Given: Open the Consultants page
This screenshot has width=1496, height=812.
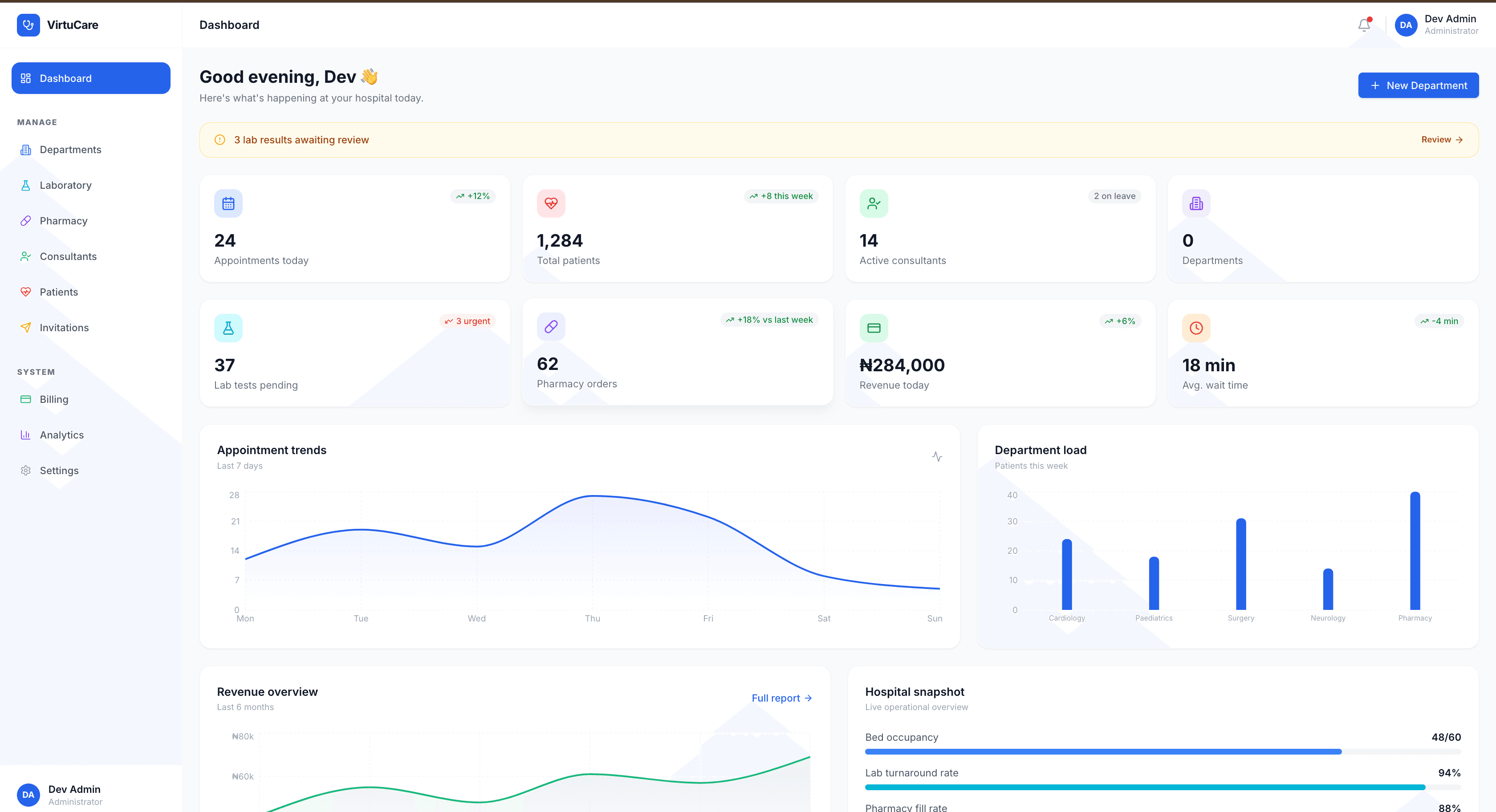Looking at the screenshot, I should pyautogui.click(x=91, y=256).
